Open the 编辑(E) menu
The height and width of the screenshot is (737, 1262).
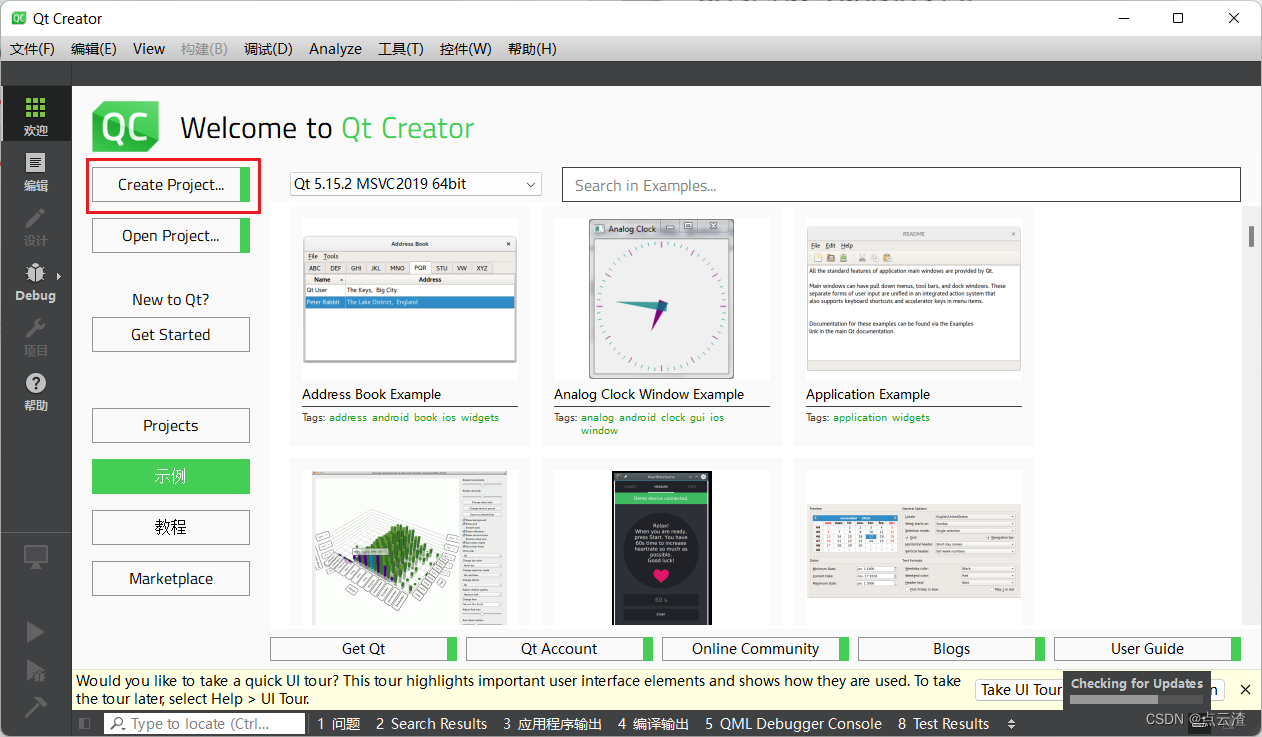93,48
